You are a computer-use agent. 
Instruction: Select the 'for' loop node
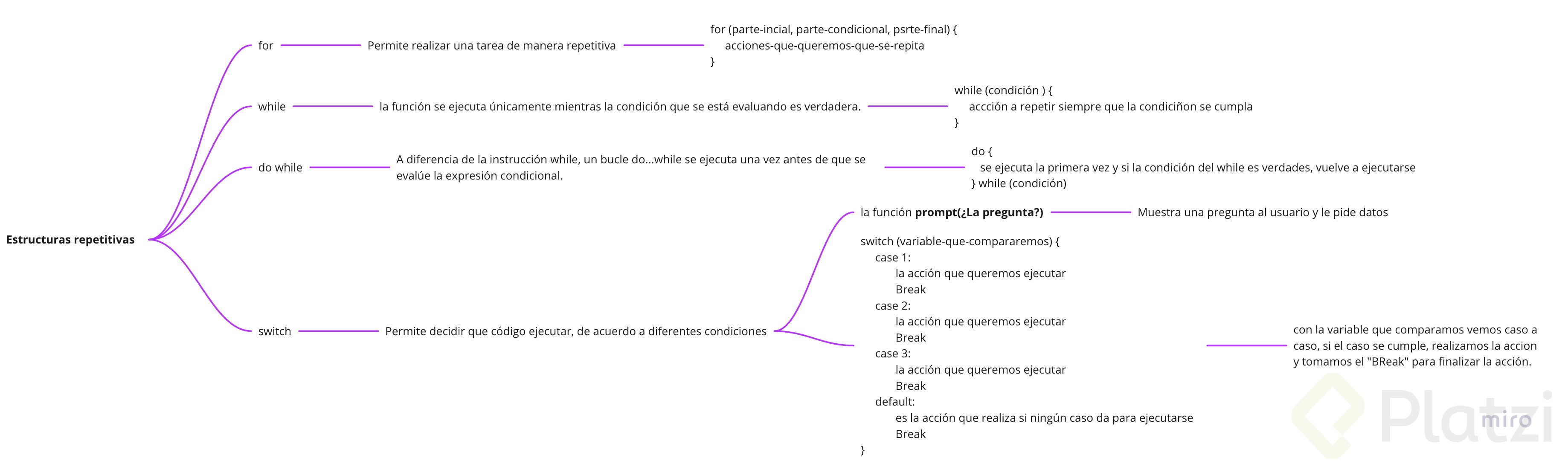pyautogui.click(x=260, y=41)
